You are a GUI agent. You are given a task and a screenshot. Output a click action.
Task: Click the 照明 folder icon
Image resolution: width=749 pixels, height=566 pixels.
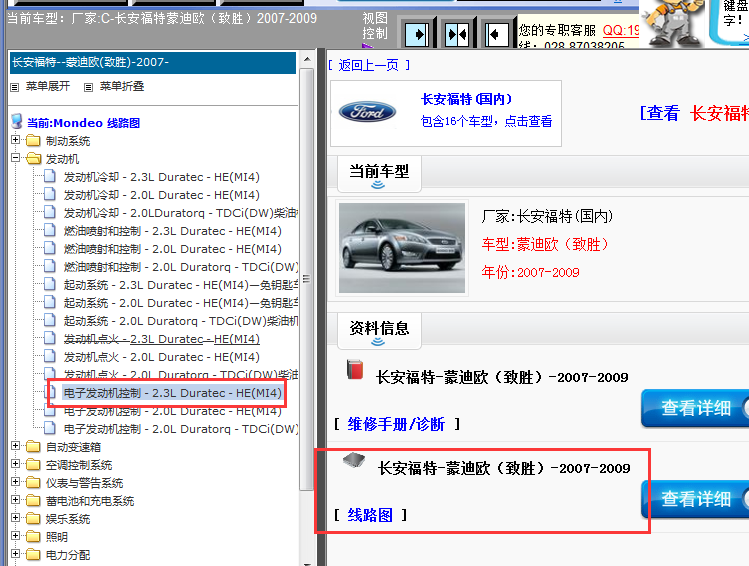pos(33,536)
